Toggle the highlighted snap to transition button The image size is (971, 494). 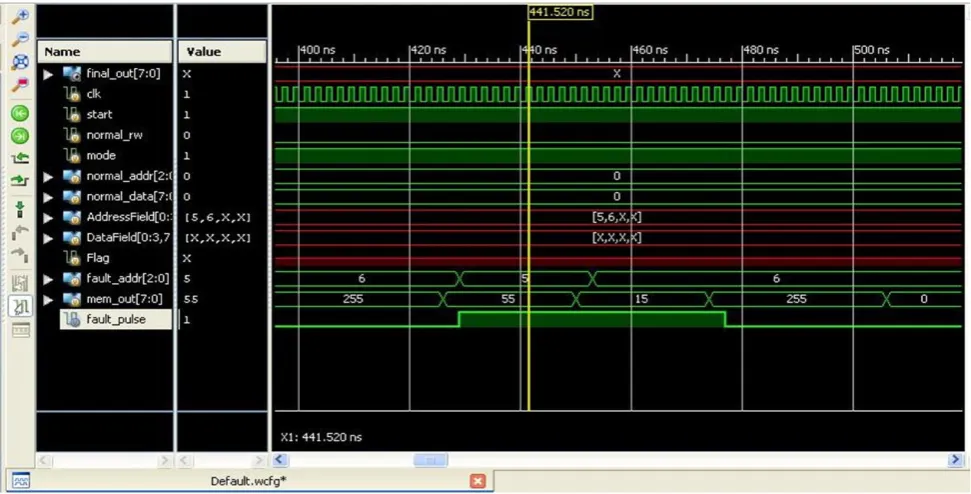(x=21, y=306)
